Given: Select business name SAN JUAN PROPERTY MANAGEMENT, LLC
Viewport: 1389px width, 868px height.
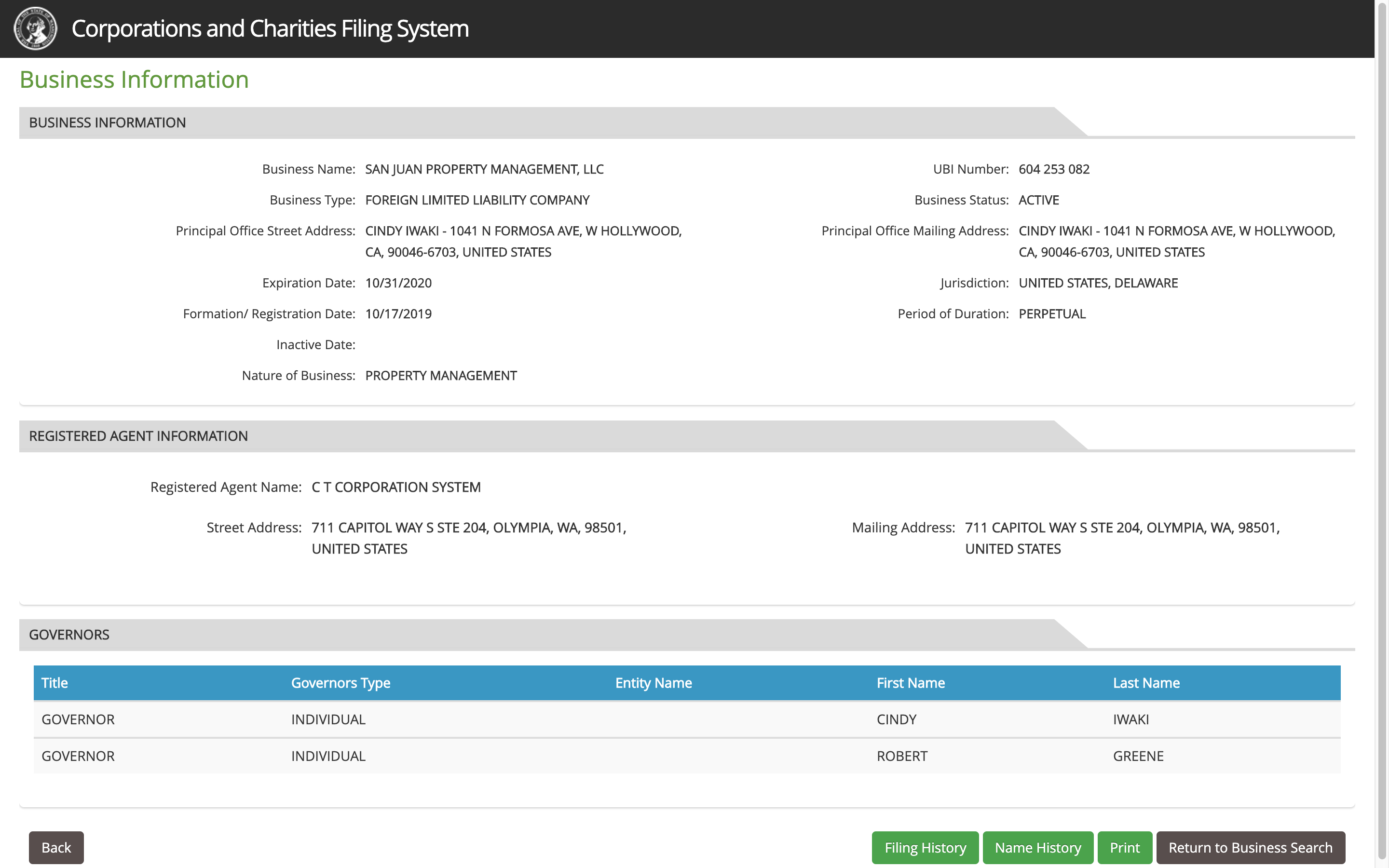Looking at the screenshot, I should coord(484,169).
